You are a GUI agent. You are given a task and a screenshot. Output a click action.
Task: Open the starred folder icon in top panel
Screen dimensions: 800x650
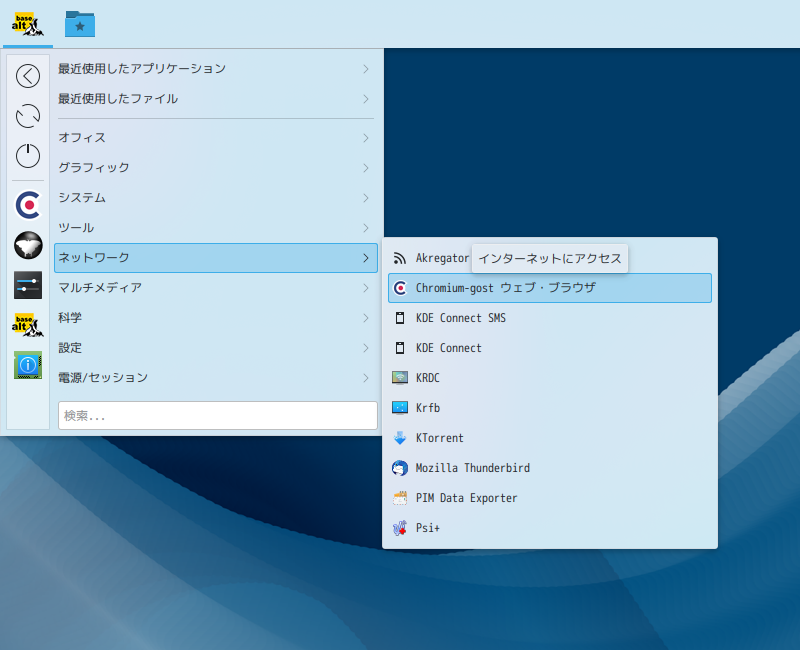[80, 24]
